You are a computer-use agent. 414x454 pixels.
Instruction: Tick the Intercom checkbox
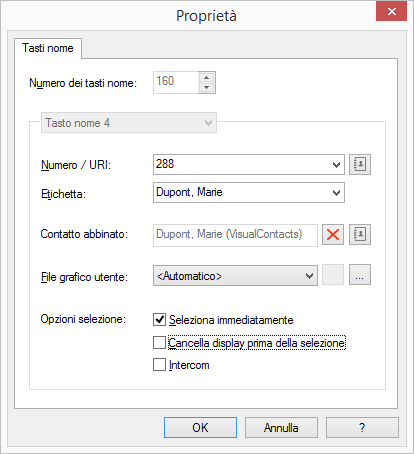(159, 364)
